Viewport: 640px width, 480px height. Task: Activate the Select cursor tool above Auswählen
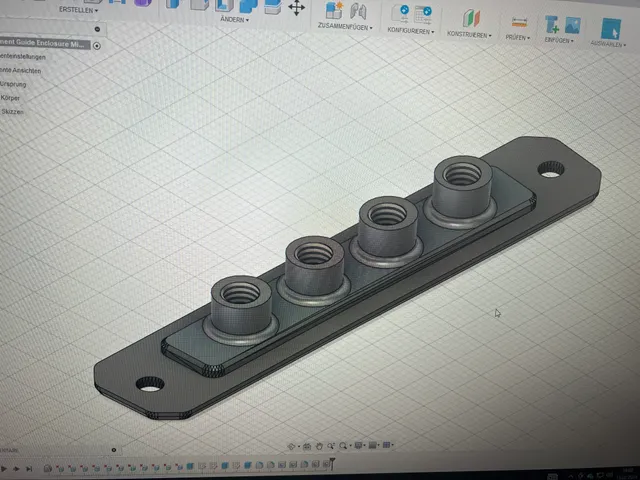tap(611, 29)
